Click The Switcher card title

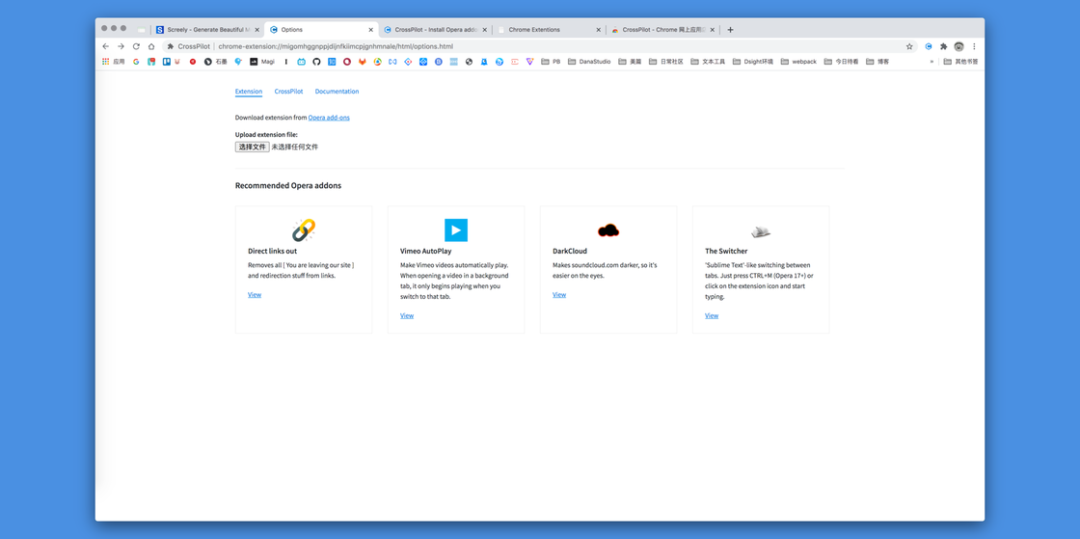tap(726, 251)
